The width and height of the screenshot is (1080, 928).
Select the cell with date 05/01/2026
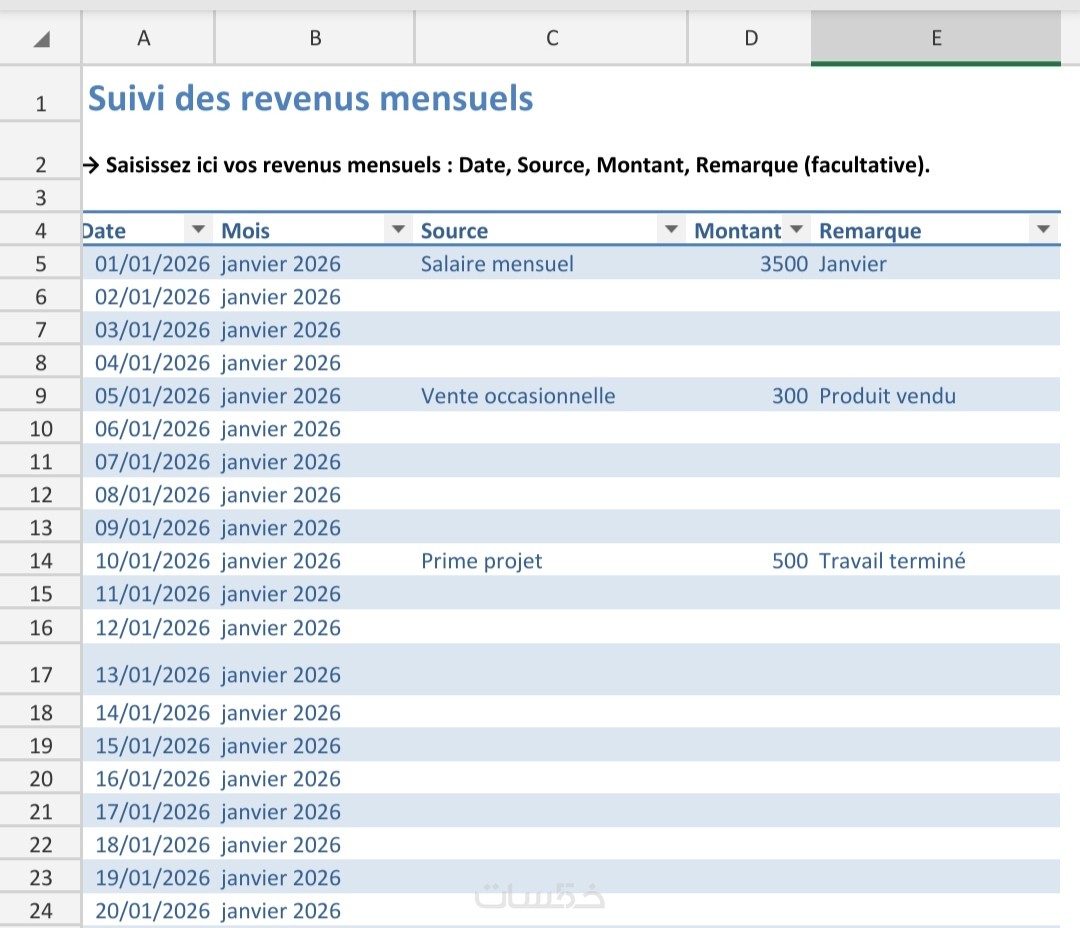pos(148,395)
